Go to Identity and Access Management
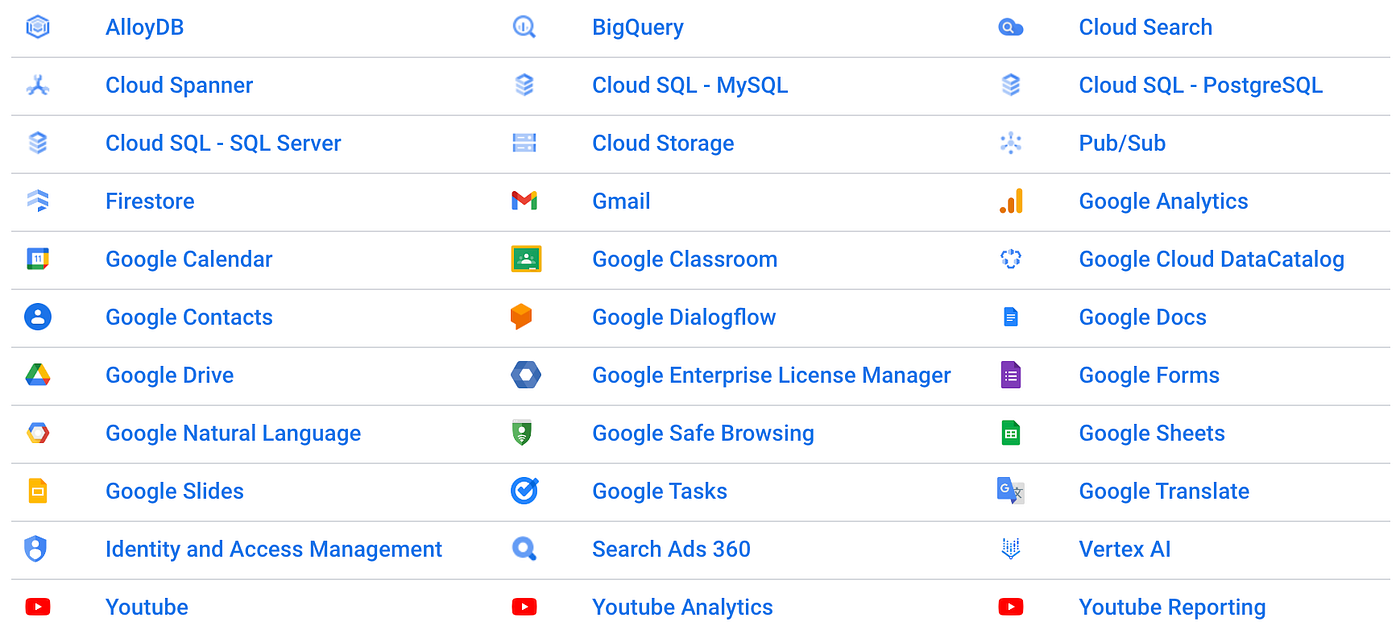1400x635 pixels. pyautogui.click(x=273, y=549)
